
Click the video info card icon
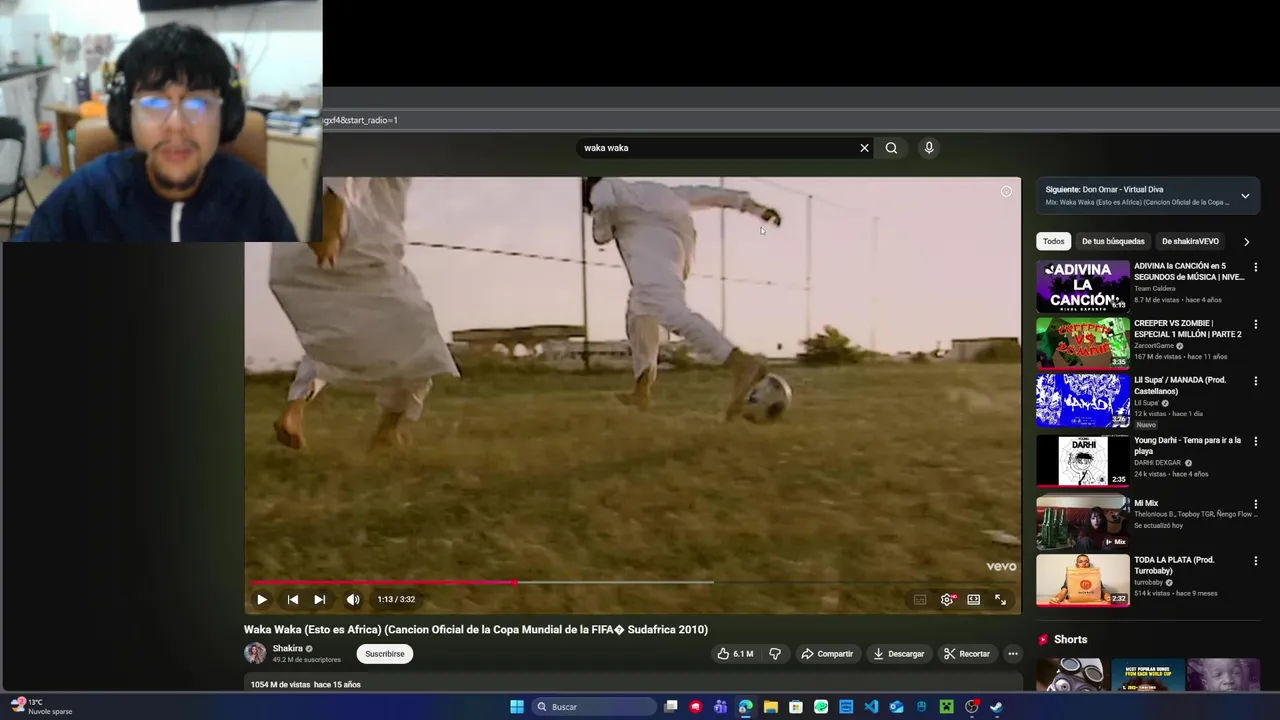[x=1006, y=191]
